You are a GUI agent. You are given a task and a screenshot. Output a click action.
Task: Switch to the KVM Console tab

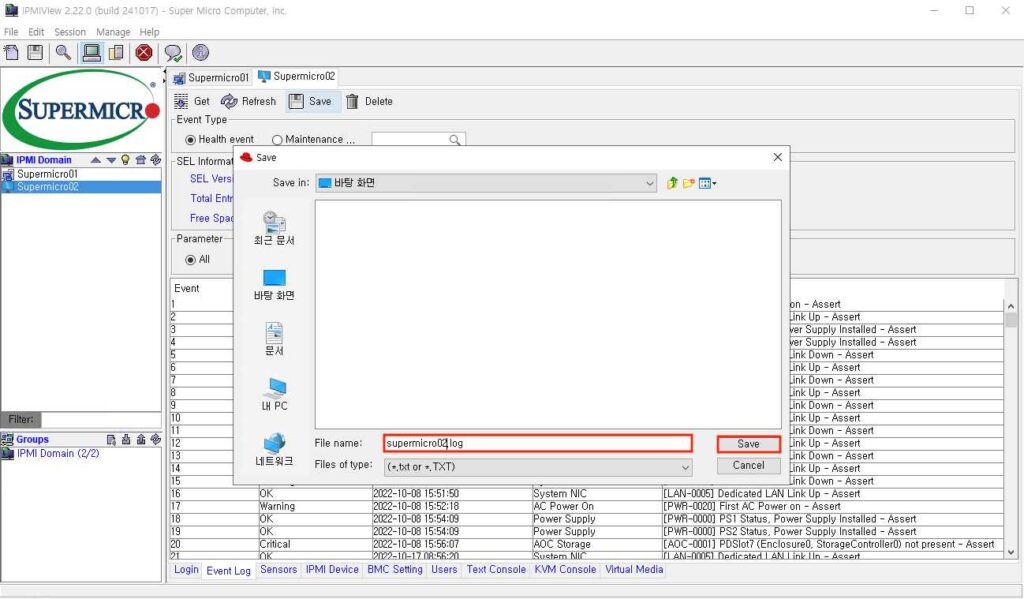click(x=565, y=570)
